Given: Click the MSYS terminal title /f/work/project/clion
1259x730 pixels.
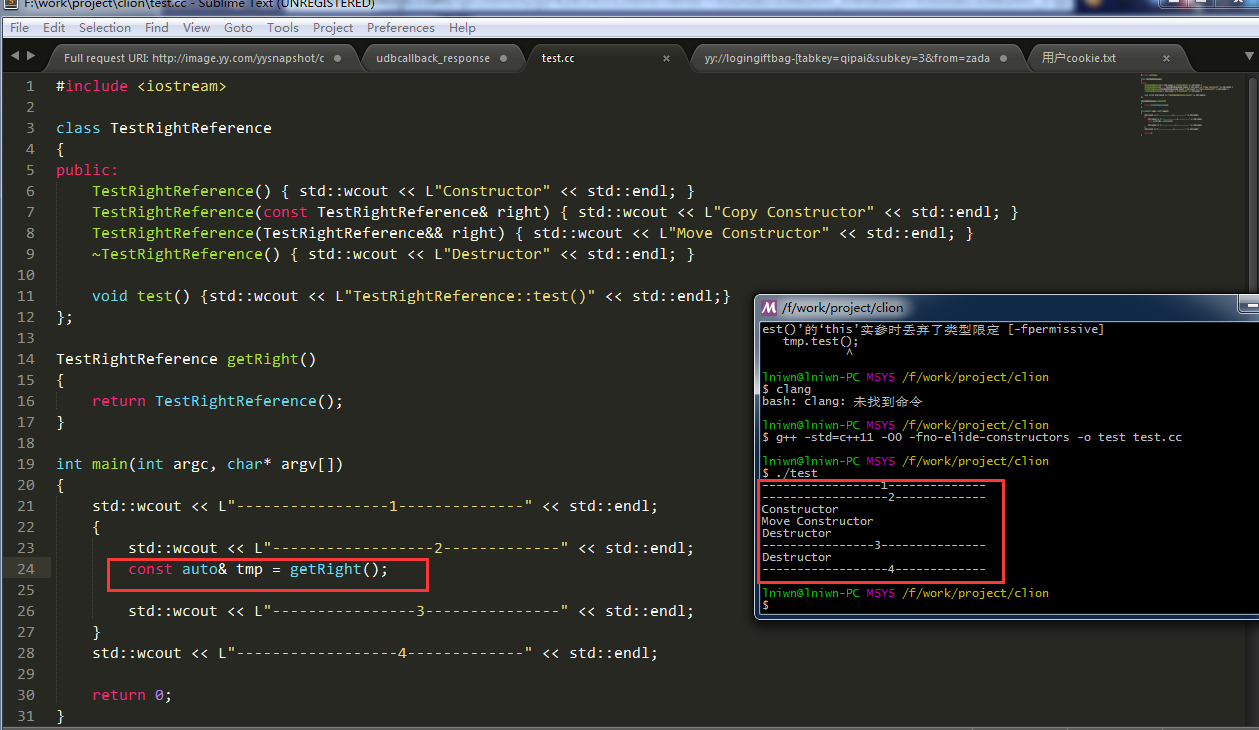Looking at the screenshot, I should pos(843,307).
